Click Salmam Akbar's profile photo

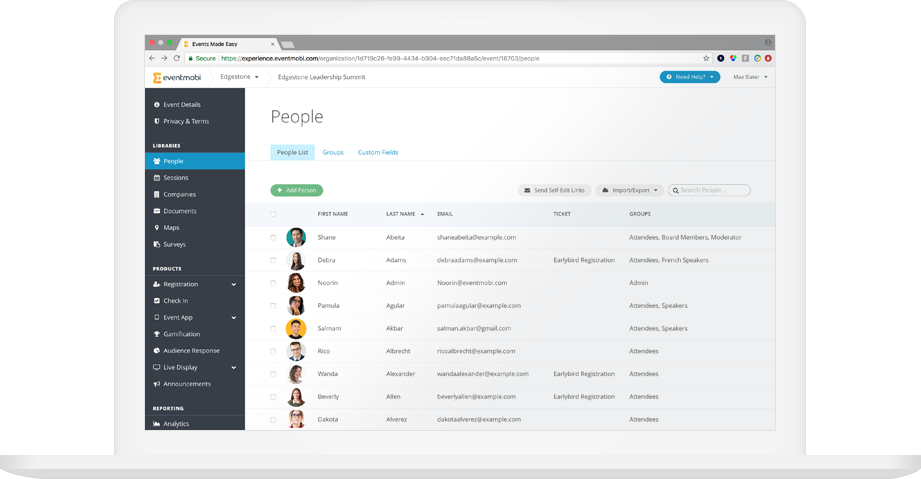pyautogui.click(x=296, y=329)
